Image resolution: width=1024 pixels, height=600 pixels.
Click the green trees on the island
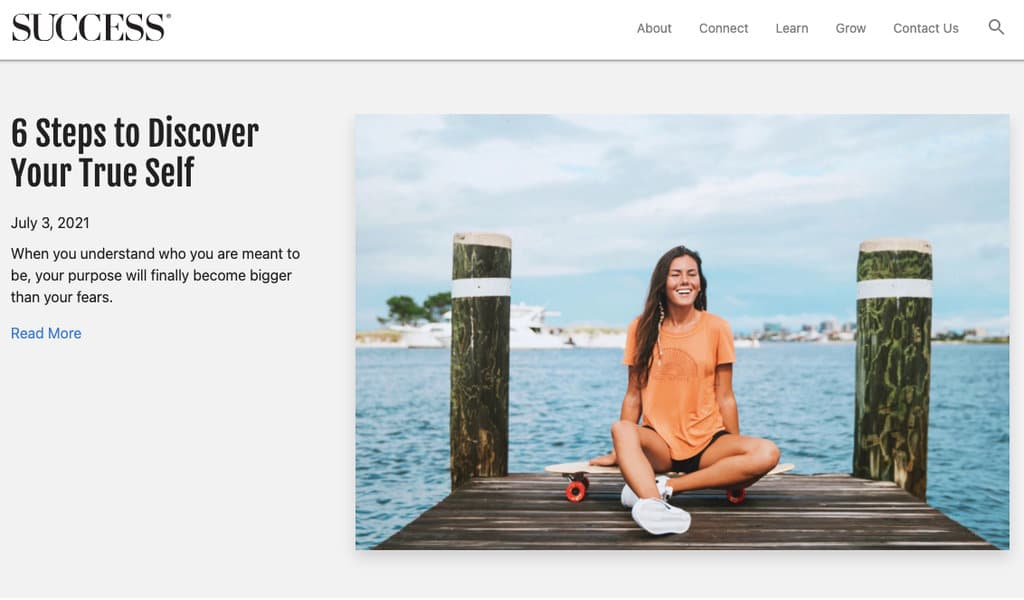point(415,309)
